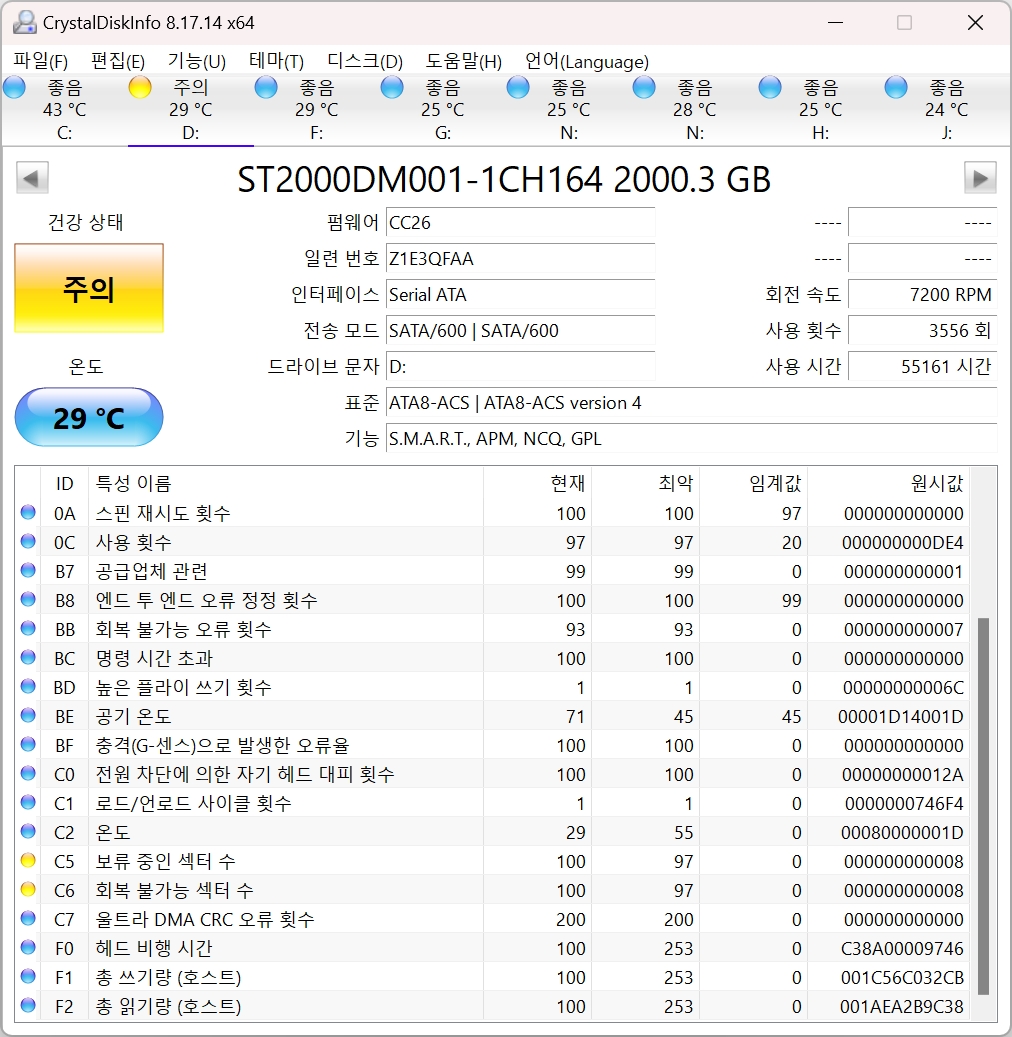This screenshot has width=1012, height=1037.
Task: Open the 도움말(H) menu
Action: (463, 62)
